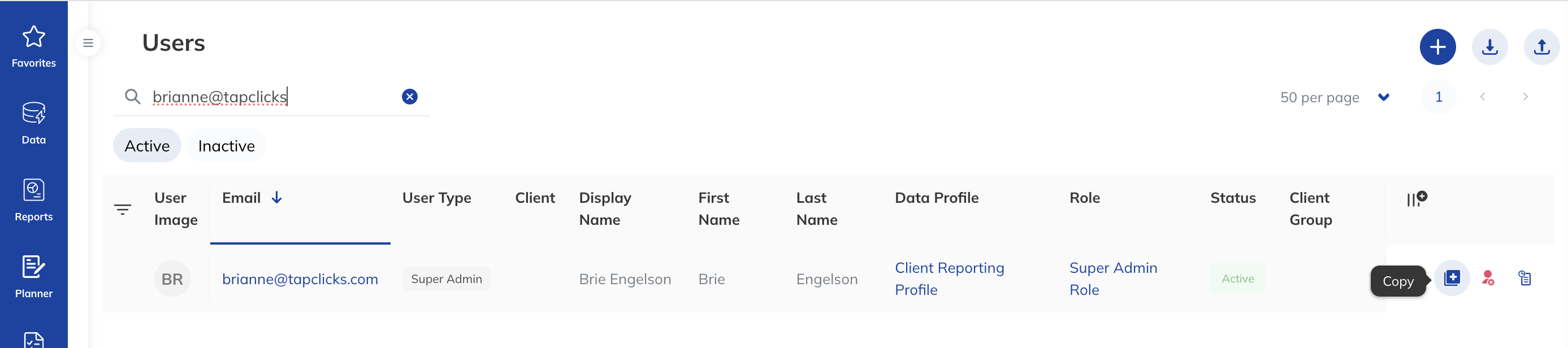
Task: Sort by the Email column header
Action: pyautogui.click(x=242, y=198)
